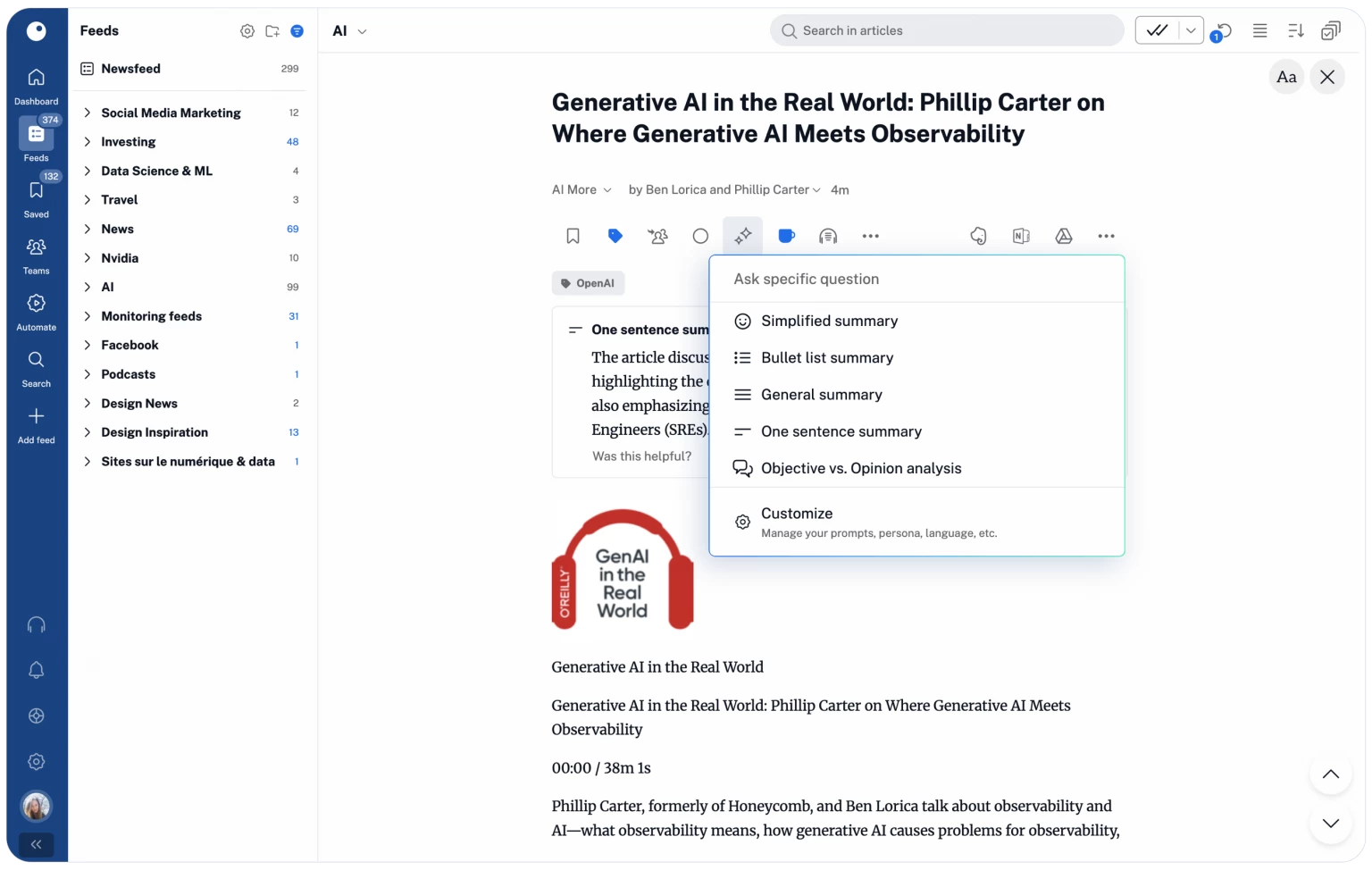Open the AI More feed dropdown

(x=581, y=189)
